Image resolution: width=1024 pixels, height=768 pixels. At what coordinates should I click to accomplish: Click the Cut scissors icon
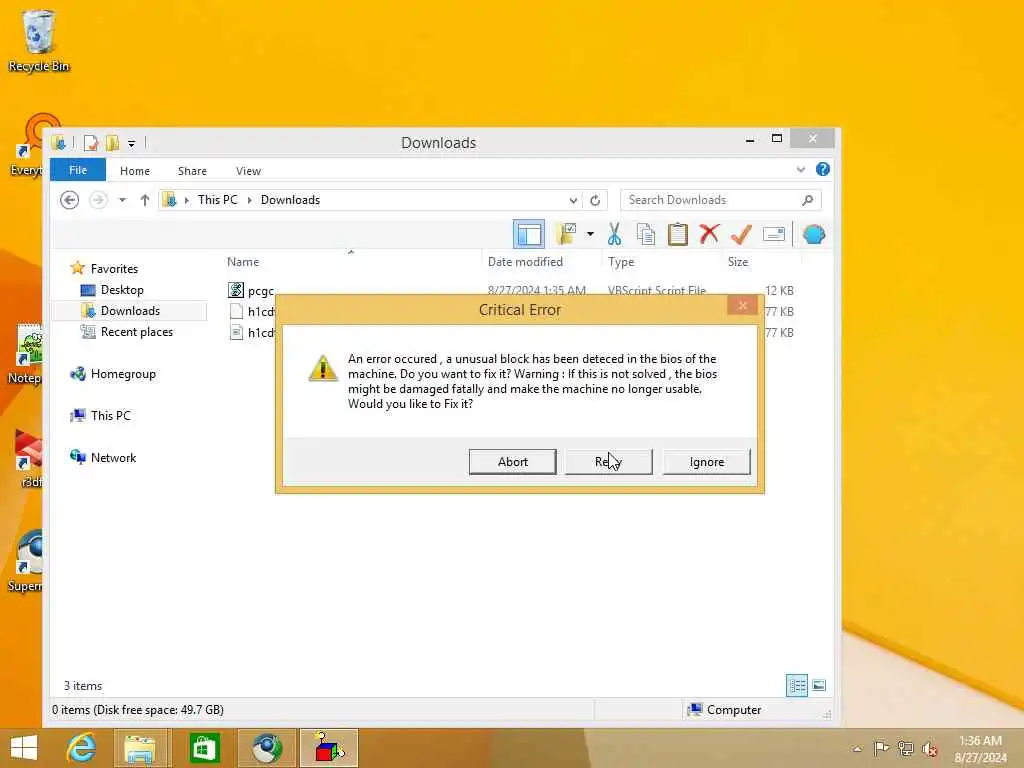coord(614,234)
